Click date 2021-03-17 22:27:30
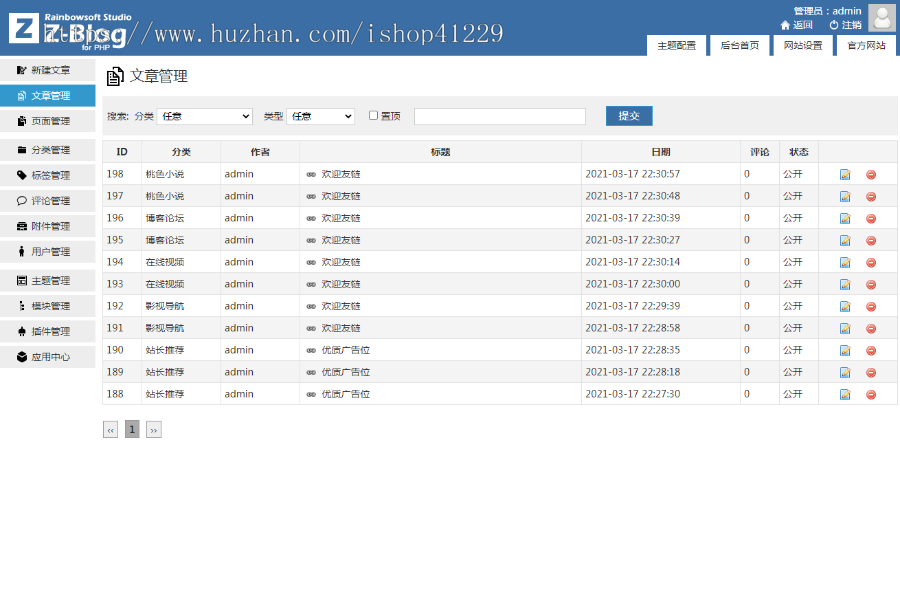The width and height of the screenshot is (900, 603). [633, 394]
